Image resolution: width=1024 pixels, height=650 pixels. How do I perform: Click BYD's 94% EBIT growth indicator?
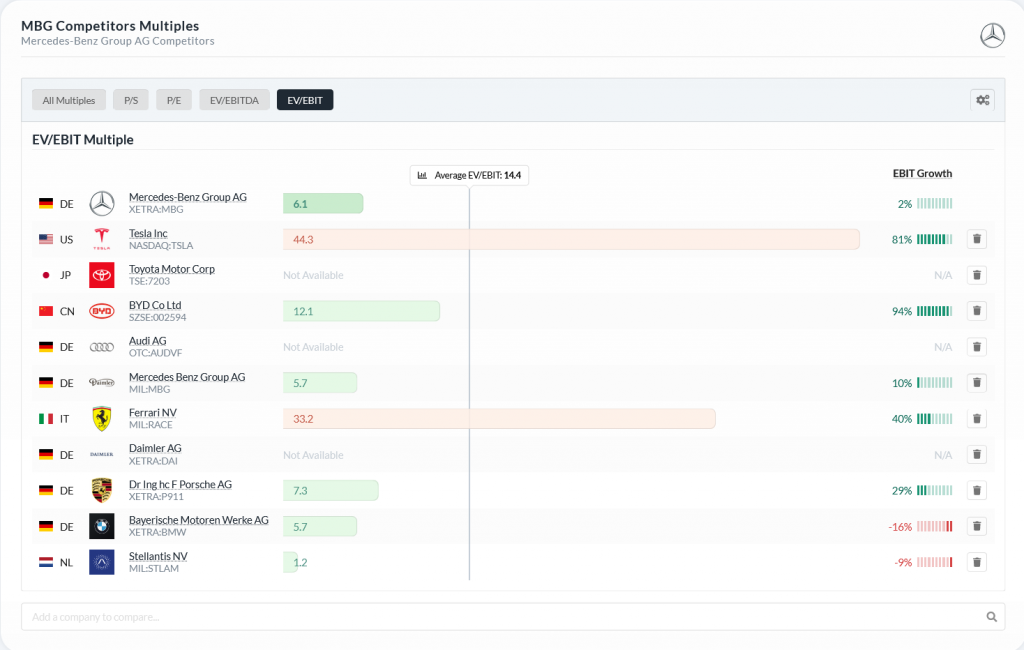[922, 312]
